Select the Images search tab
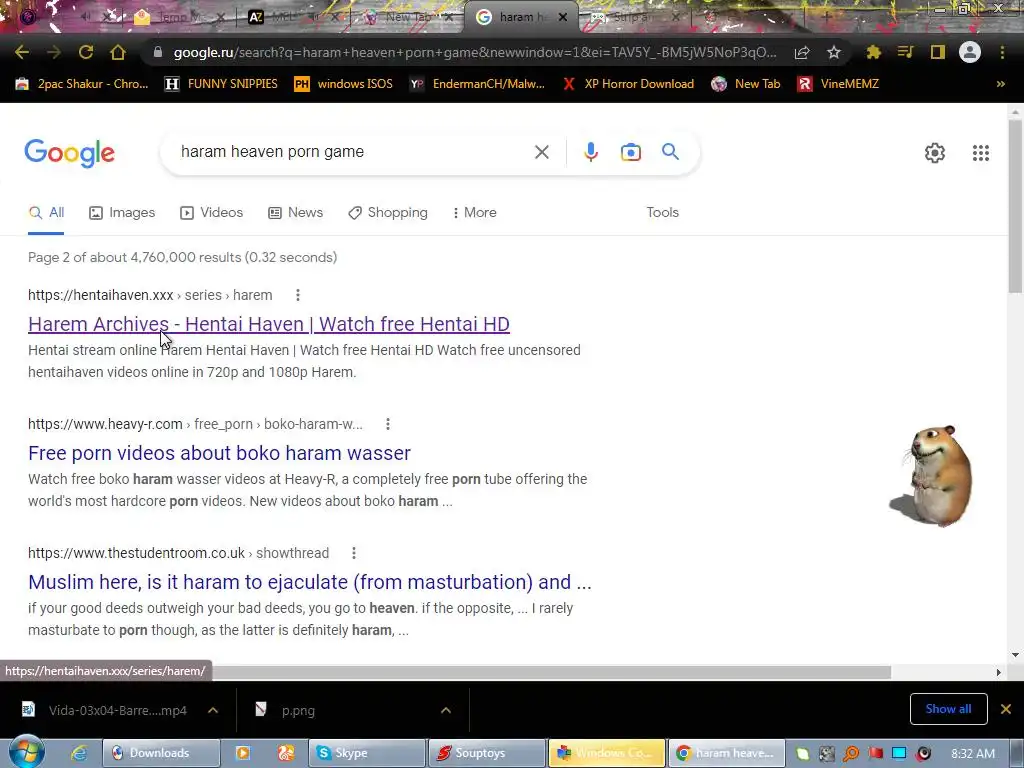The image size is (1024, 768). [122, 212]
